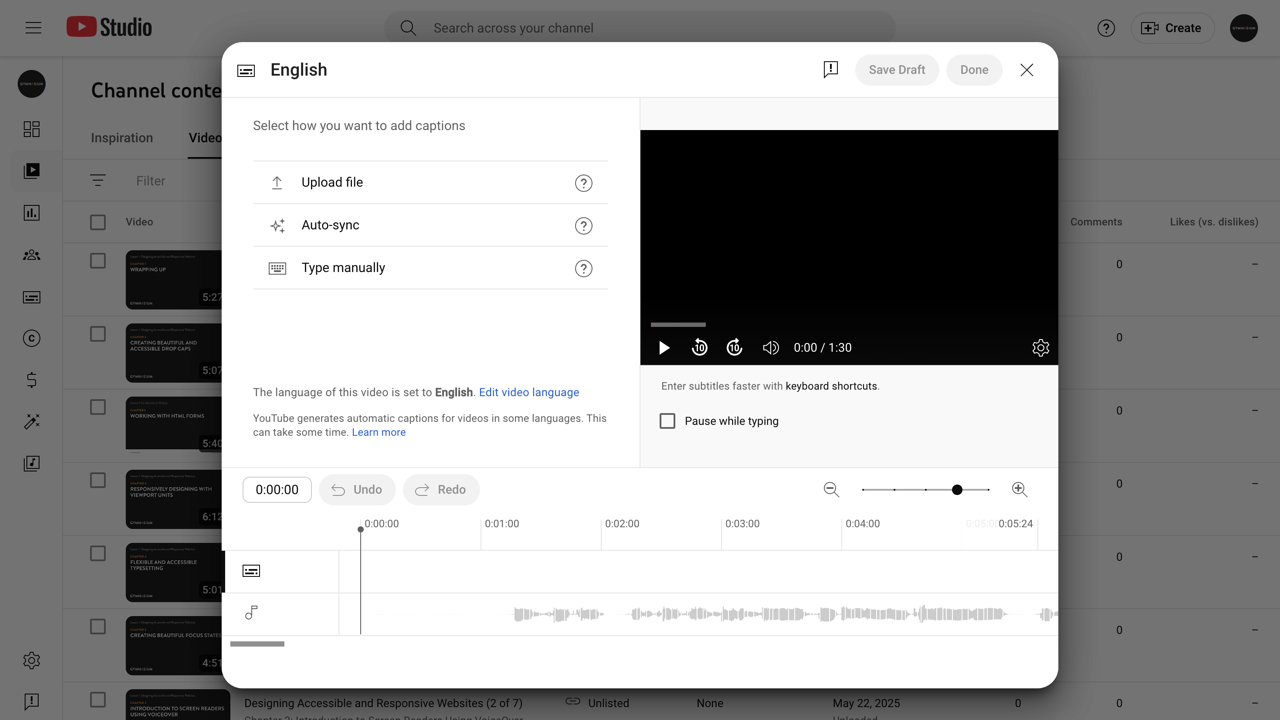Click the Create button
The height and width of the screenshot is (720, 1280).
tap(1172, 28)
